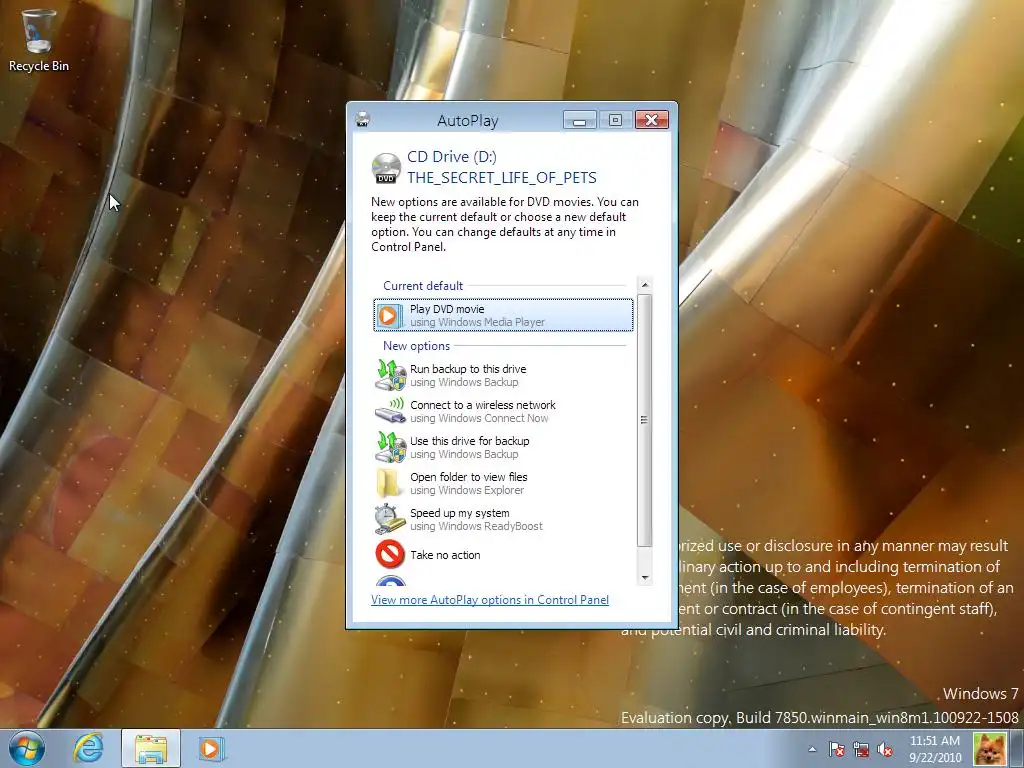Click the DVD disc icon in AutoPlay header
The height and width of the screenshot is (768, 1024).
(x=386, y=168)
